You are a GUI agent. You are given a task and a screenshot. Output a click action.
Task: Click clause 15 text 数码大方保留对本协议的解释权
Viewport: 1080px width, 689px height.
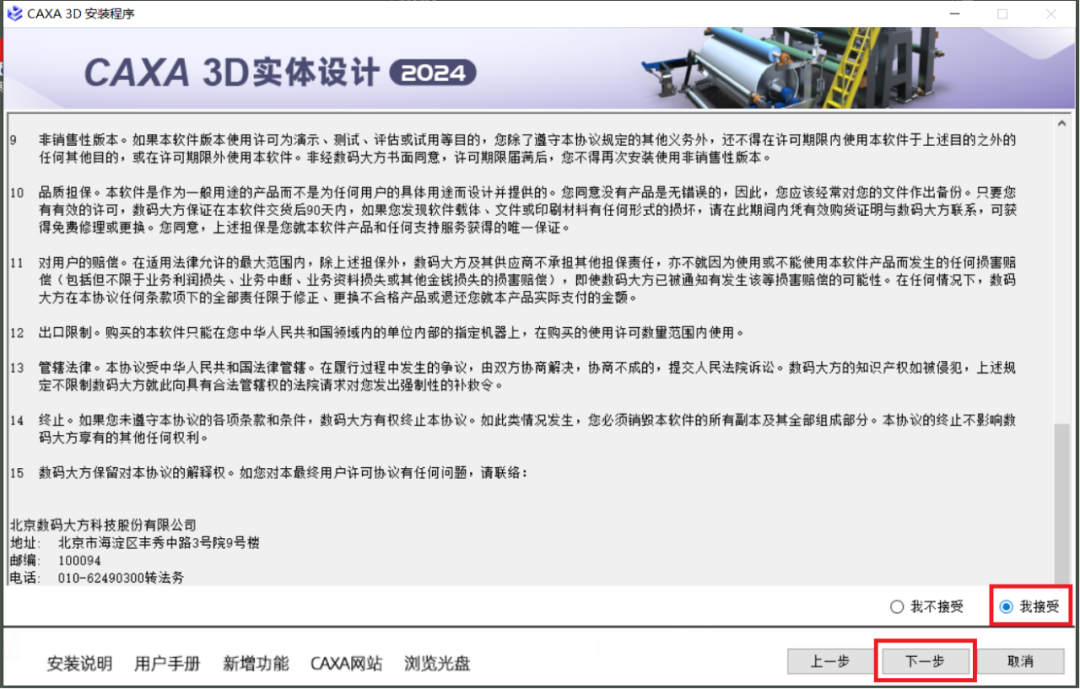pos(132,473)
